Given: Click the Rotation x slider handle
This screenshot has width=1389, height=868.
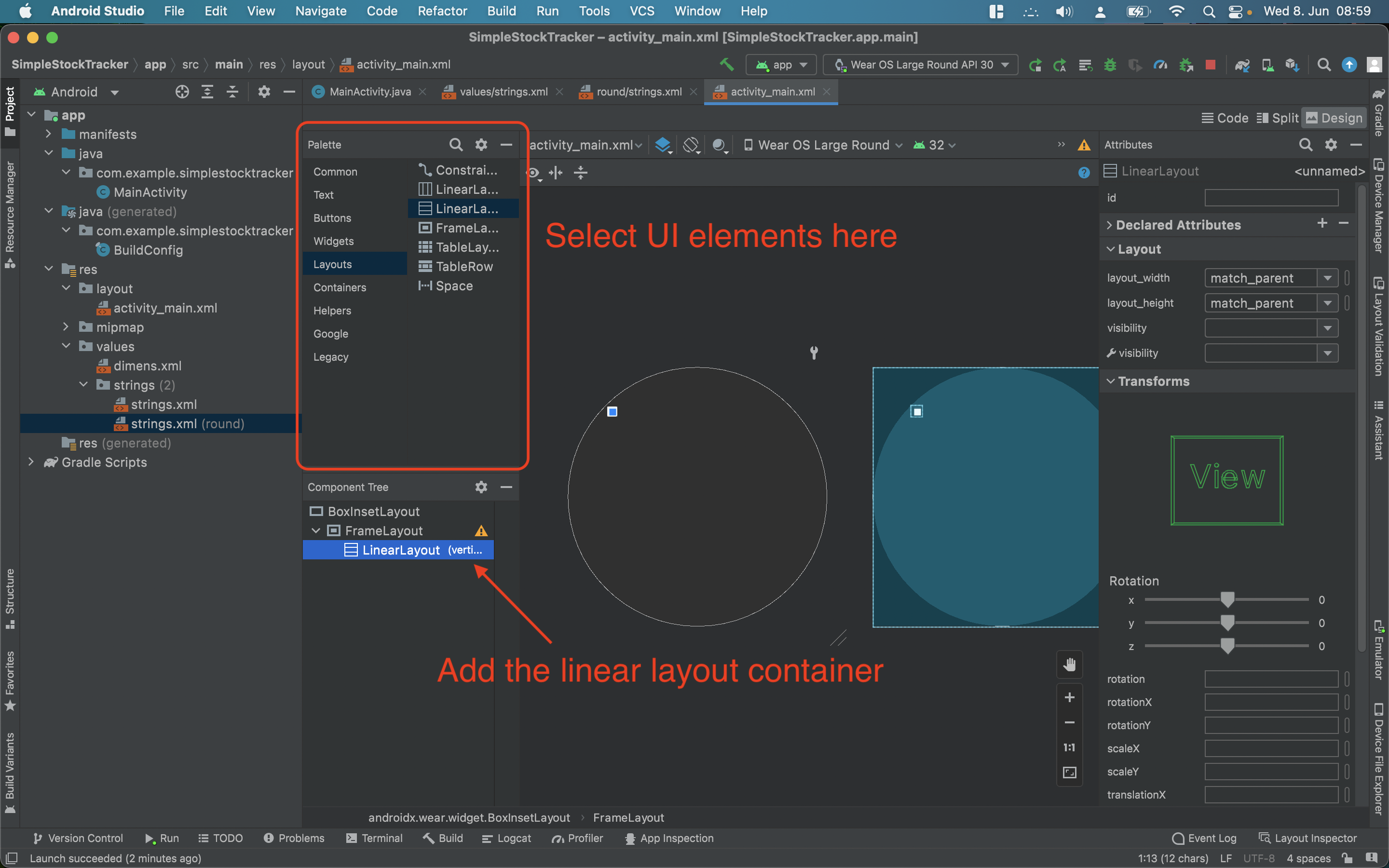Looking at the screenshot, I should 1227,600.
